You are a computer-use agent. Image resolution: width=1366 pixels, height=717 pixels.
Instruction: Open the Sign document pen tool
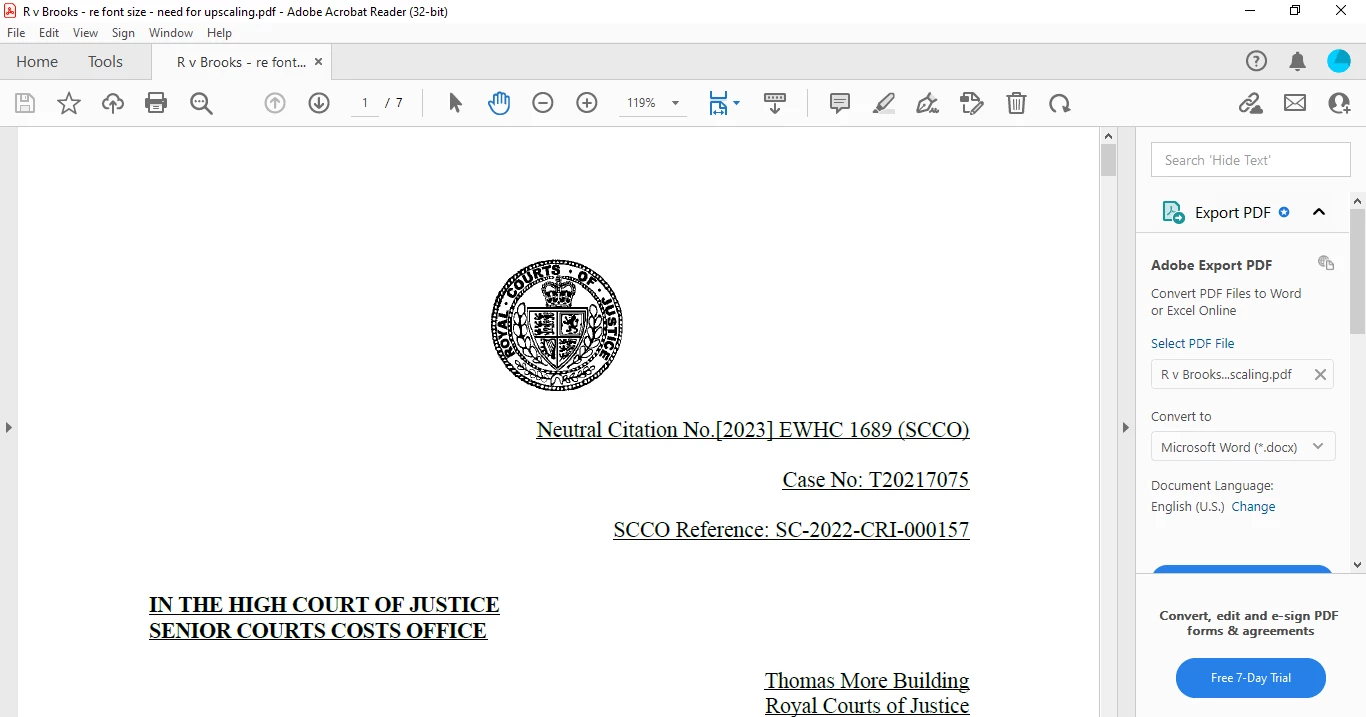[x=928, y=103]
